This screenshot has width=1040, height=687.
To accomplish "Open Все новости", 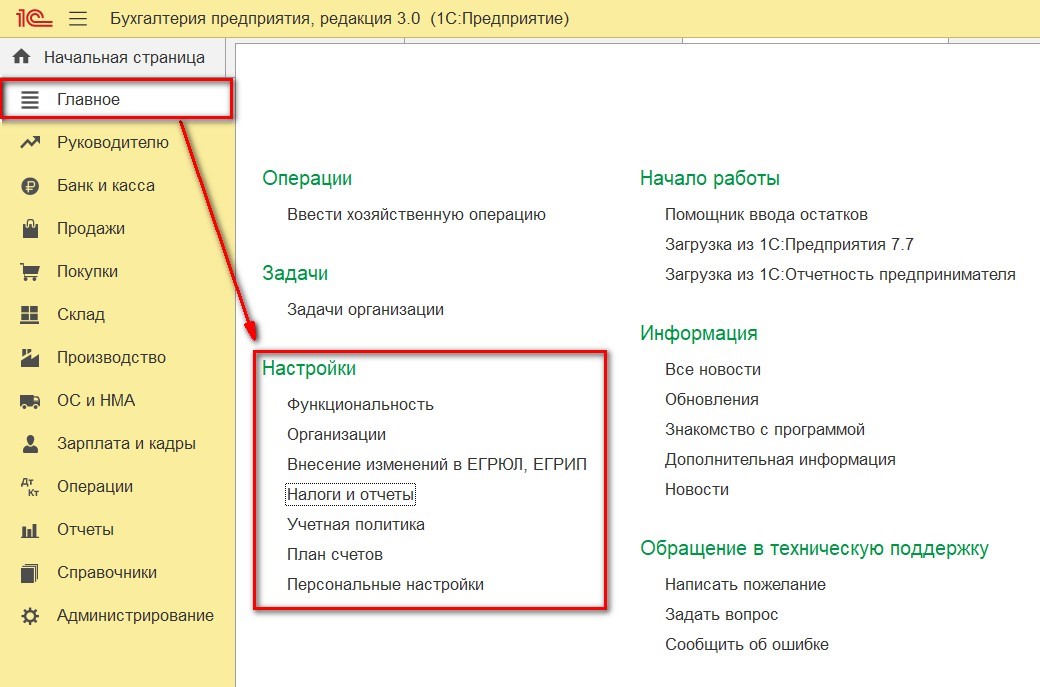I will point(712,369).
